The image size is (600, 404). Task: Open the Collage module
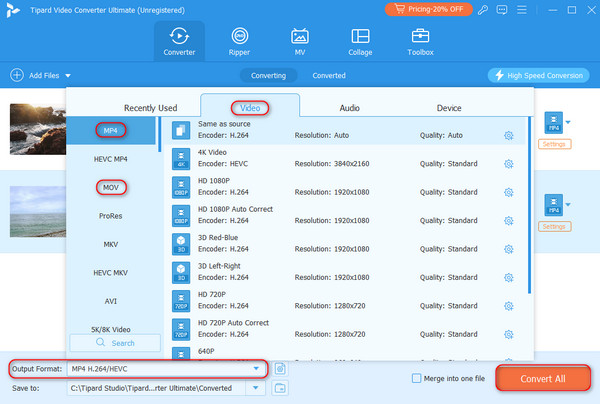point(360,41)
